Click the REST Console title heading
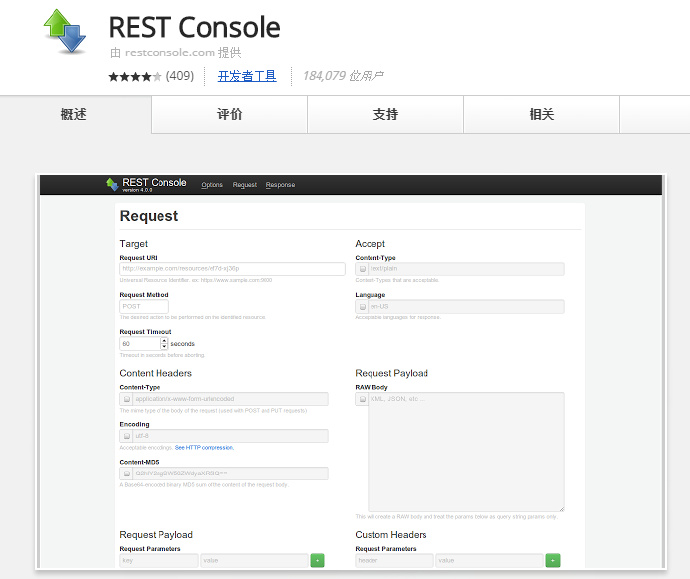Viewport: 690px width, 579px height. [194, 27]
